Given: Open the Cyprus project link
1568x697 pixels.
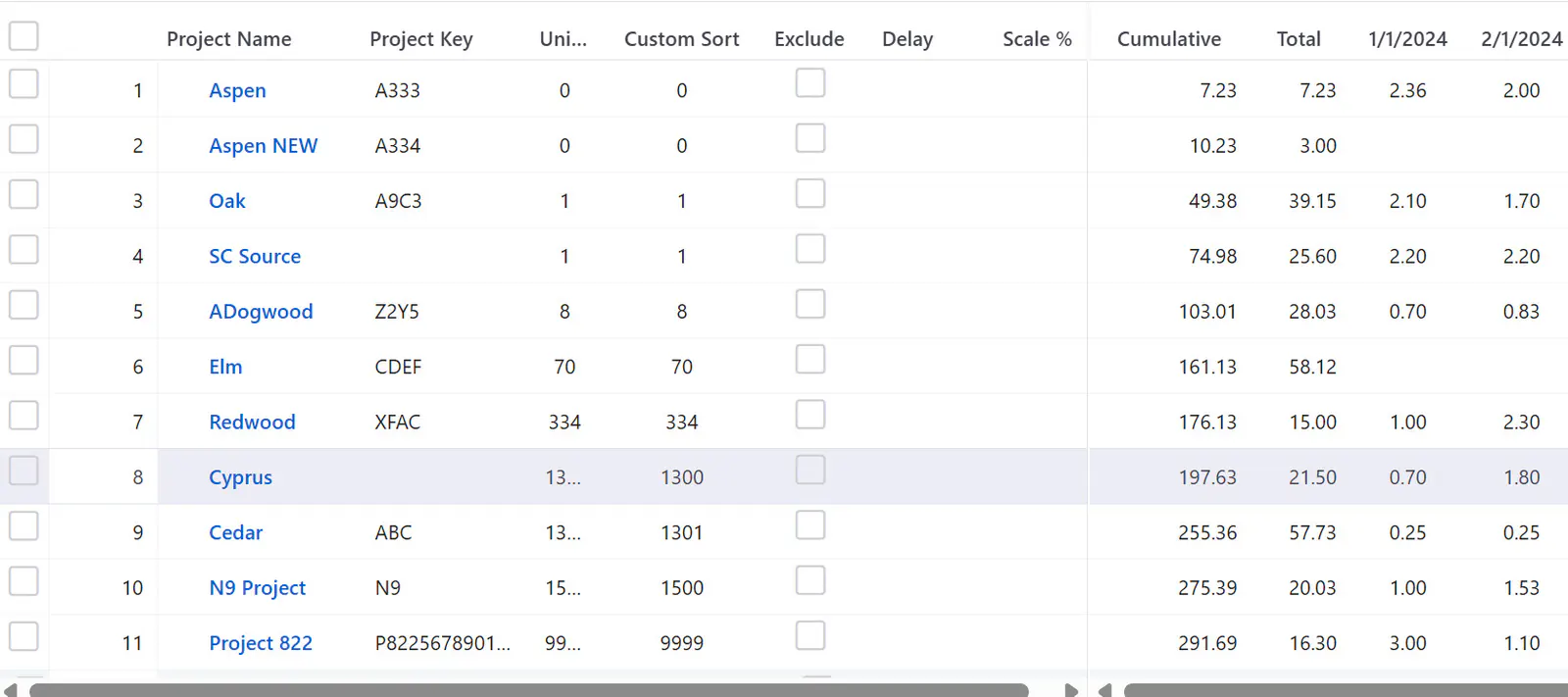Looking at the screenshot, I should coord(240,477).
